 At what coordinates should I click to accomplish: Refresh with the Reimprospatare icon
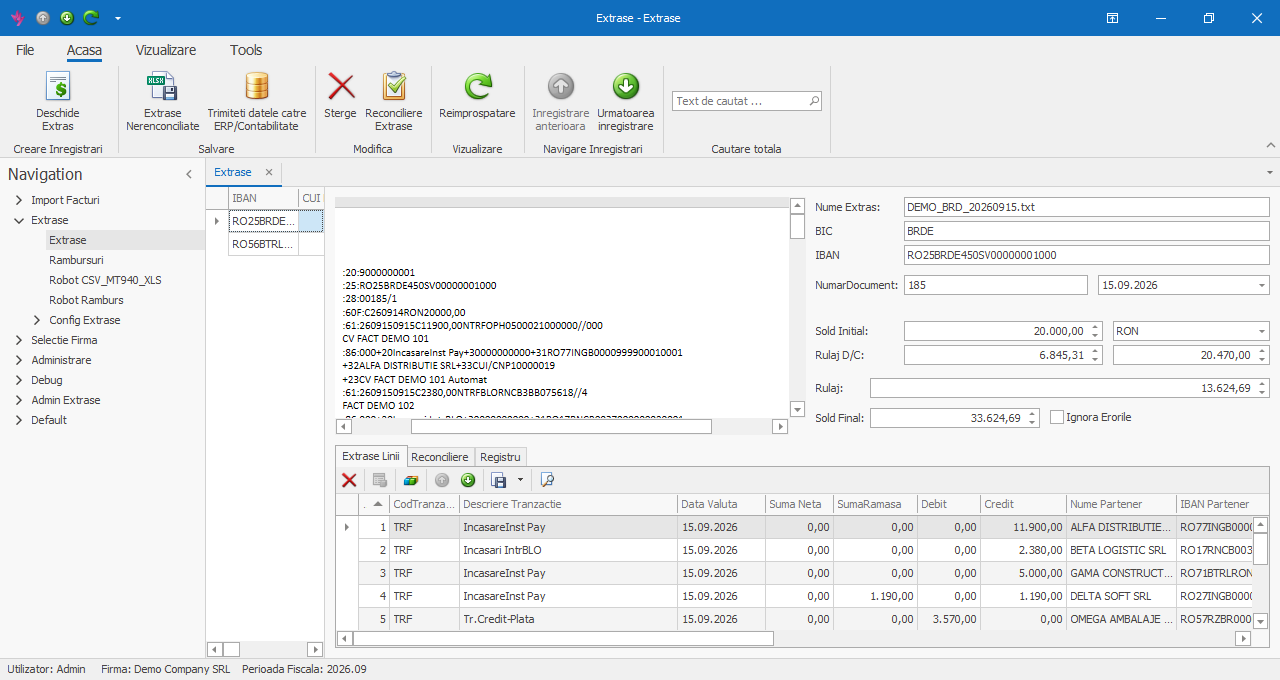(x=477, y=87)
